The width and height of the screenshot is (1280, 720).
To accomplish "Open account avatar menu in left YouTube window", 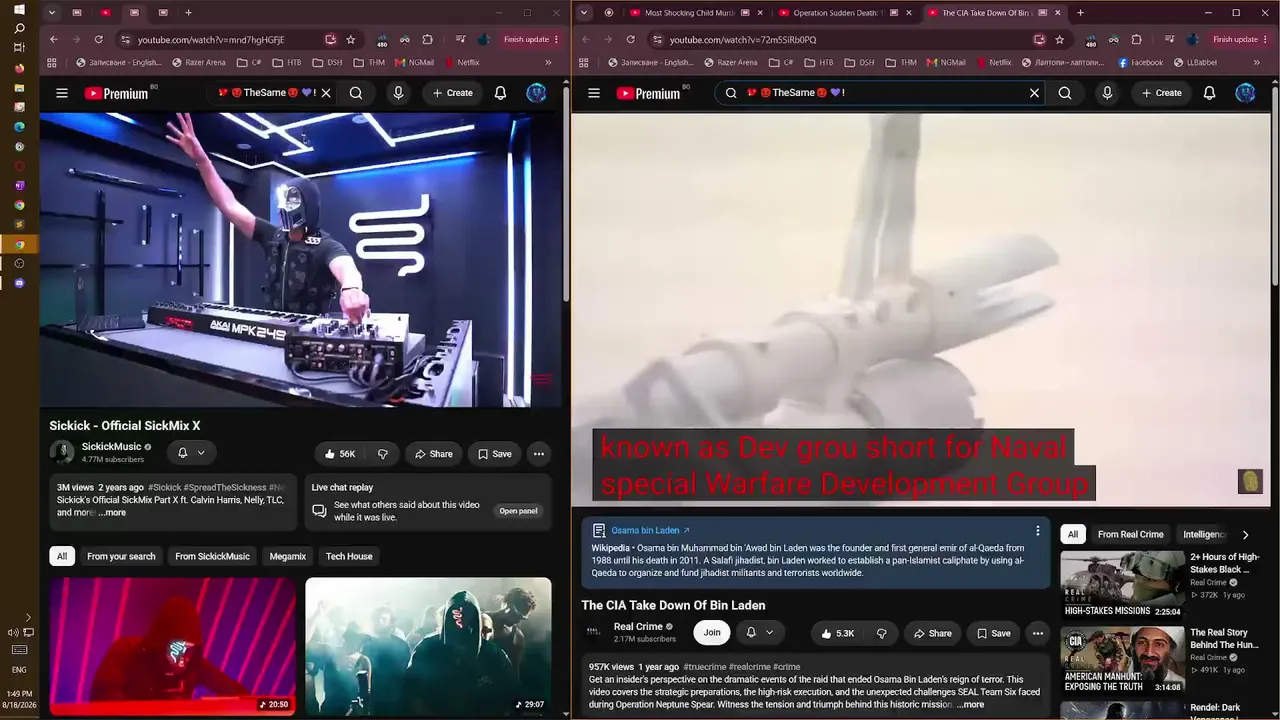I will pyautogui.click(x=537, y=93).
